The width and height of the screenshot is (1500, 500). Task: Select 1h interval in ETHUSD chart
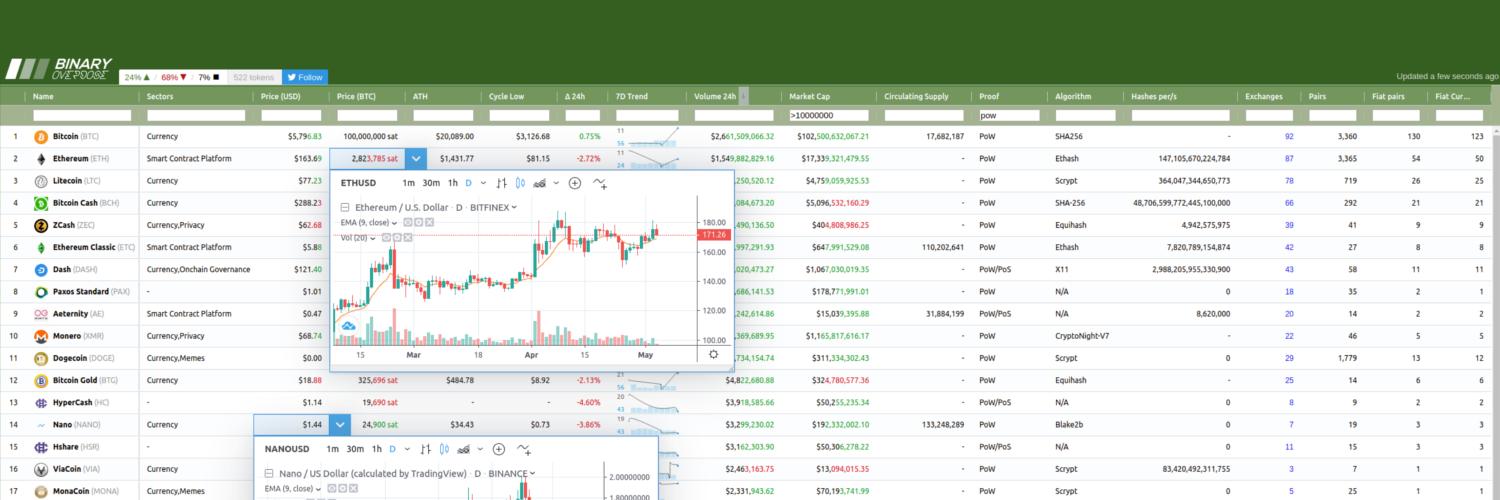453,183
